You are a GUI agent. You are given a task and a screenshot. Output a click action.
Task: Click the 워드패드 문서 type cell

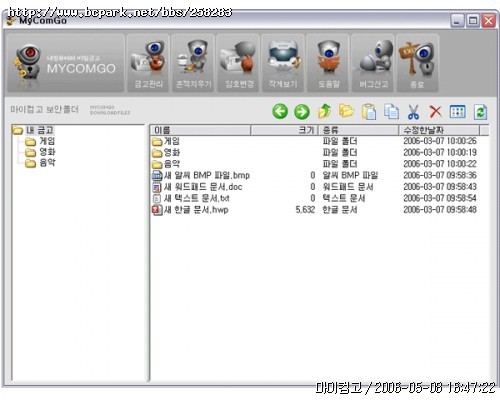348,187
